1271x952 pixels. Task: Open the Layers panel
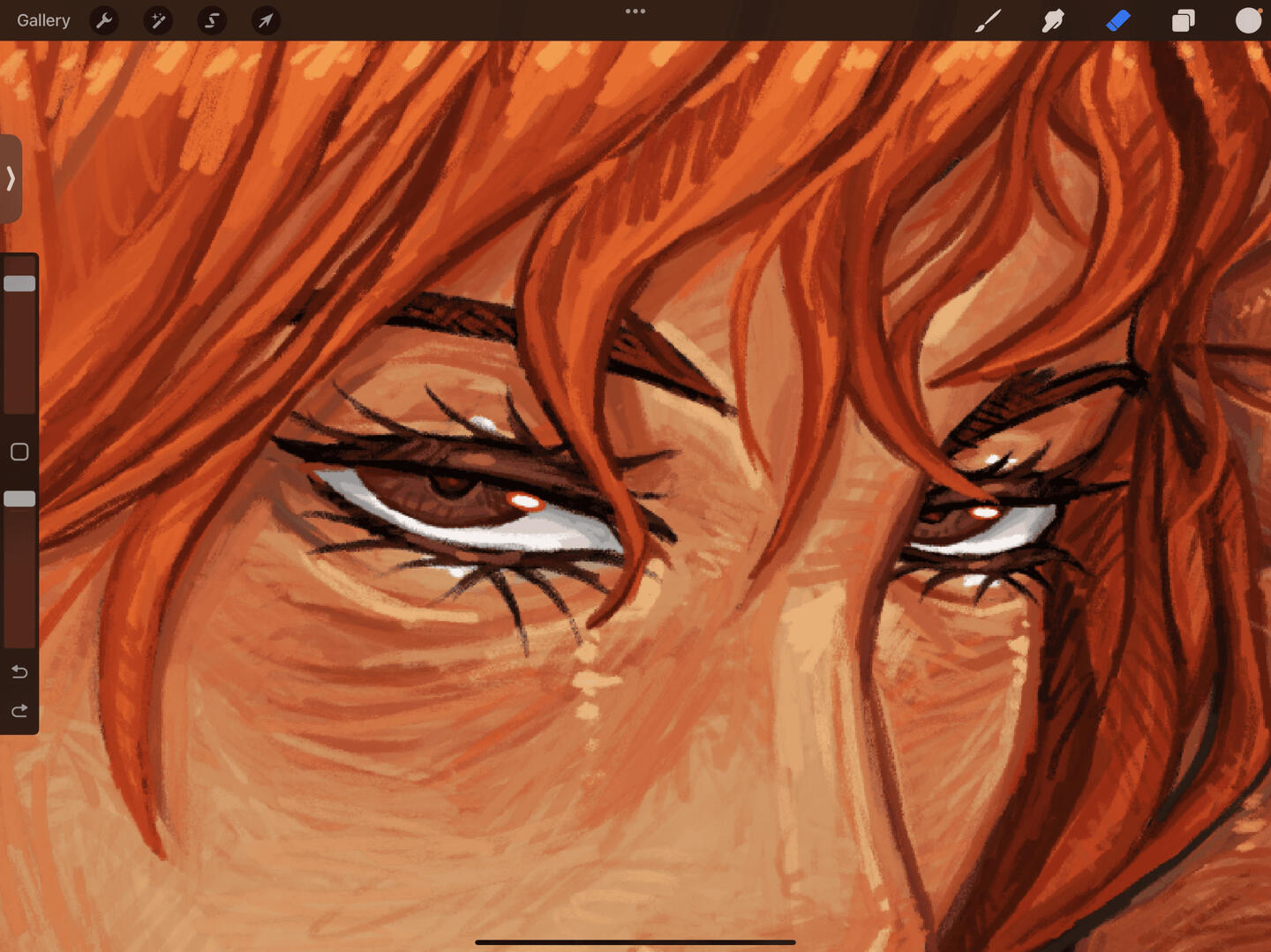tap(1183, 20)
